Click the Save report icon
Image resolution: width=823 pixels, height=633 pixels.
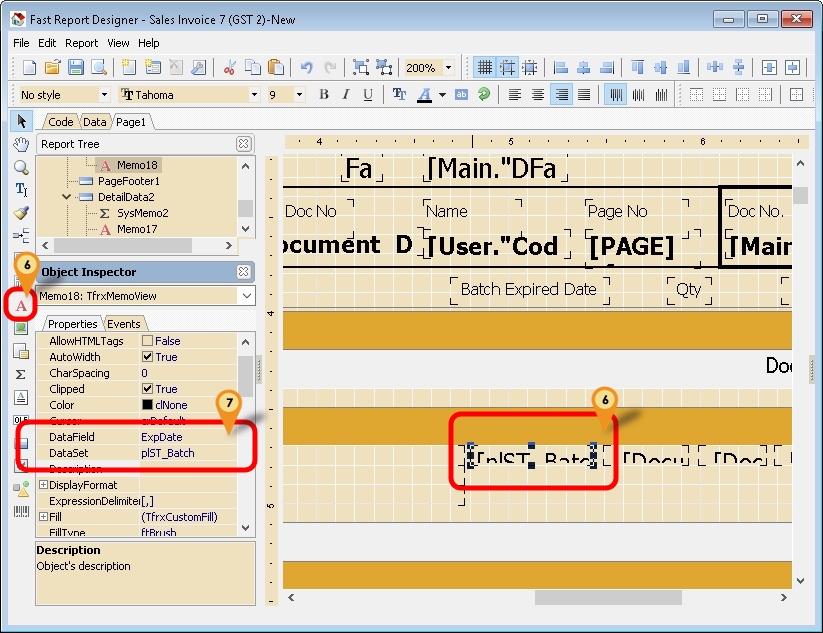pyautogui.click(x=76, y=68)
